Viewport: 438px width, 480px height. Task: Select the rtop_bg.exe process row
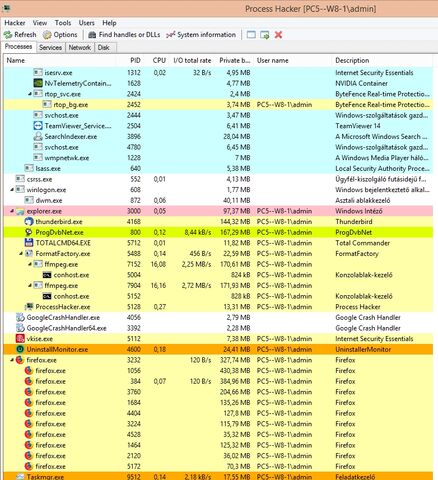pyautogui.click(x=218, y=105)
